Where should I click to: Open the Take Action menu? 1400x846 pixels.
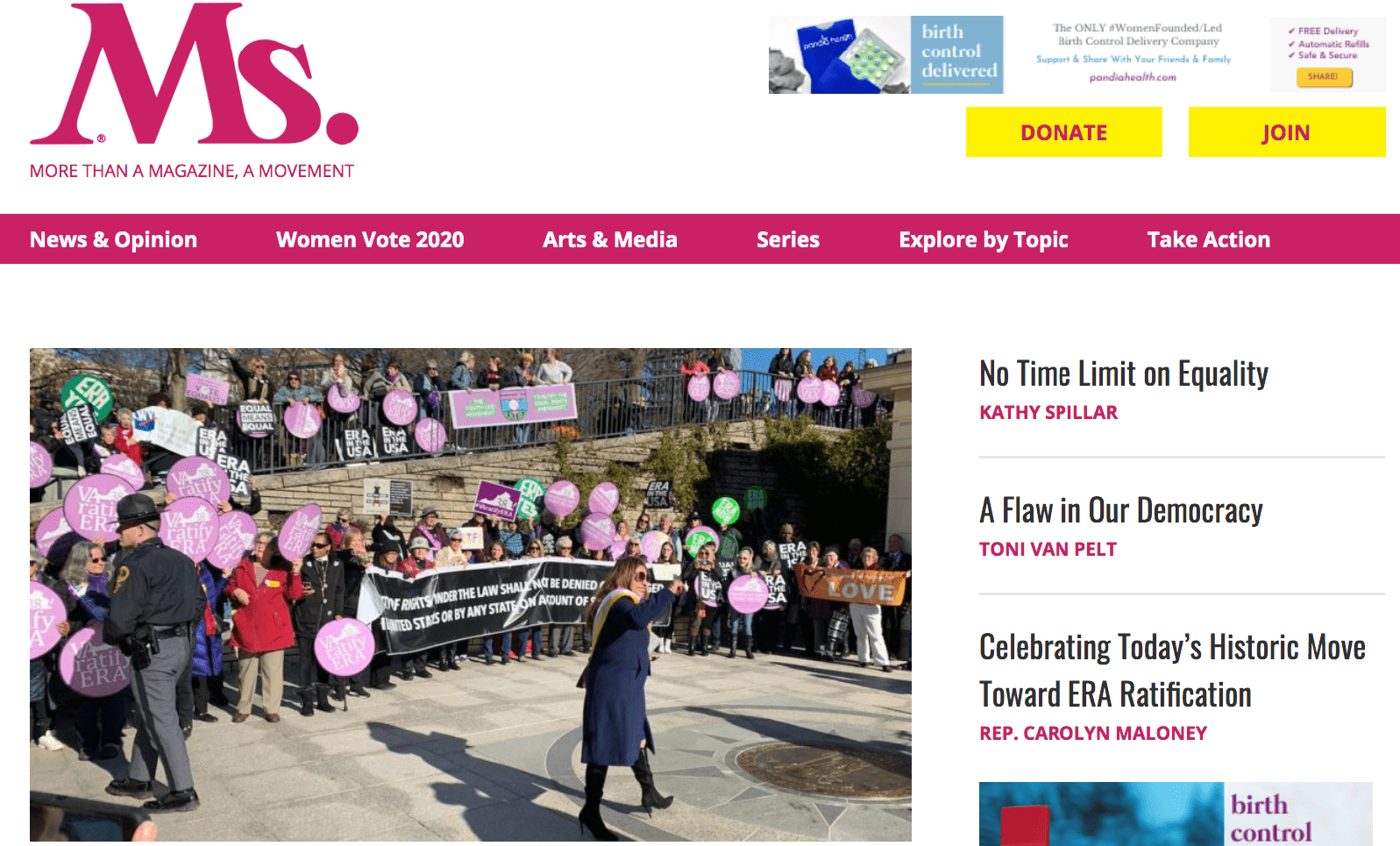pyautogui.click(x=1209, y=239)
